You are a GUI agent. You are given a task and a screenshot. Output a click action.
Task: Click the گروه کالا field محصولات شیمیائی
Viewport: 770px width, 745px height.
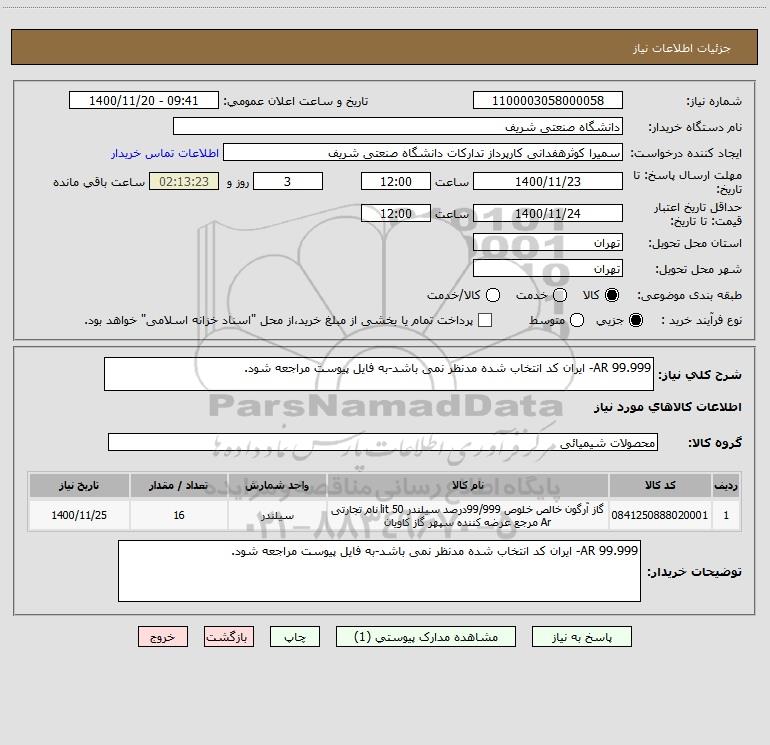click(x=383, y=442)
